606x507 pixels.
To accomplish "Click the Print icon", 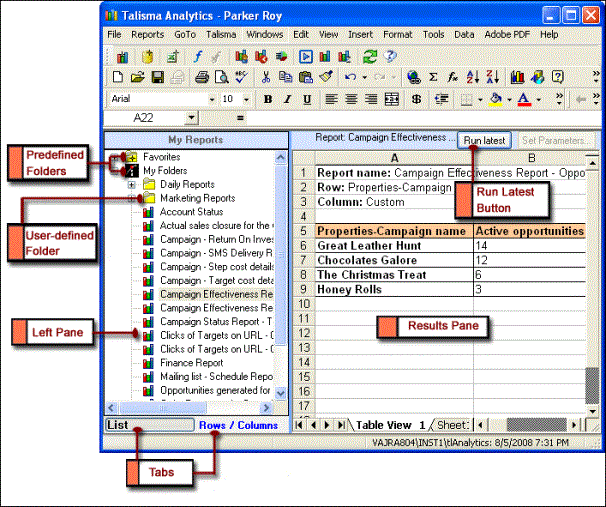I will (x=201, y=77).
